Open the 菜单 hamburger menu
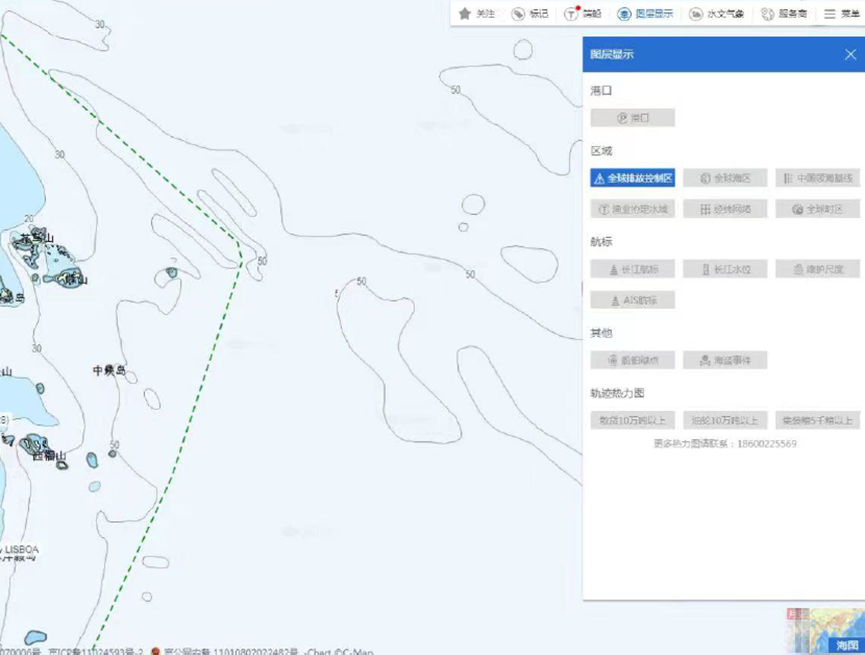Viewport: 865px width, 655px height. [x=842, y=14]
